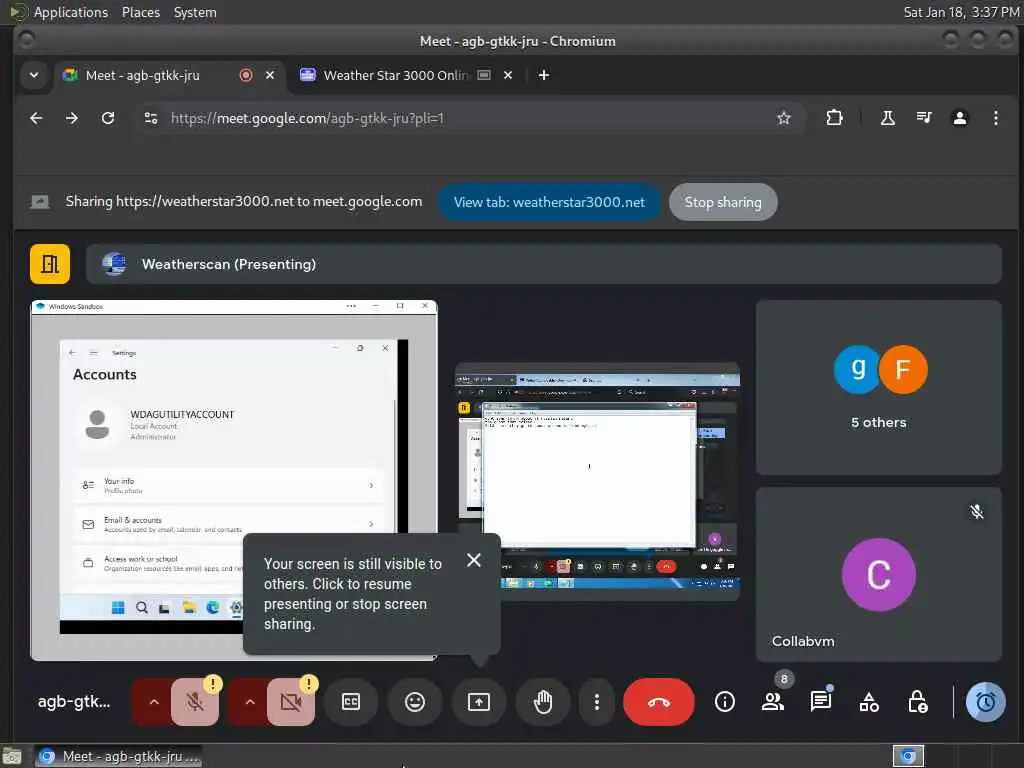Go back in browser history
Image resolution: width=1024 pixels, height=768 pixels.
[37, 118]
